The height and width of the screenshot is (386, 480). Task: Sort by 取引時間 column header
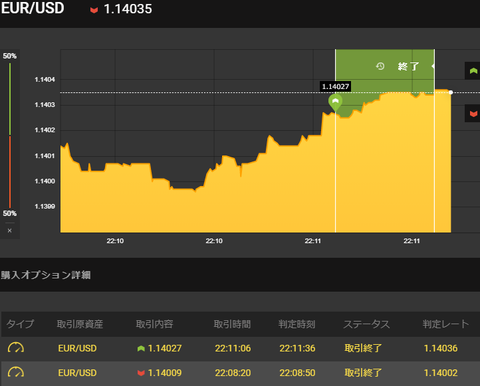click(232, 324)
